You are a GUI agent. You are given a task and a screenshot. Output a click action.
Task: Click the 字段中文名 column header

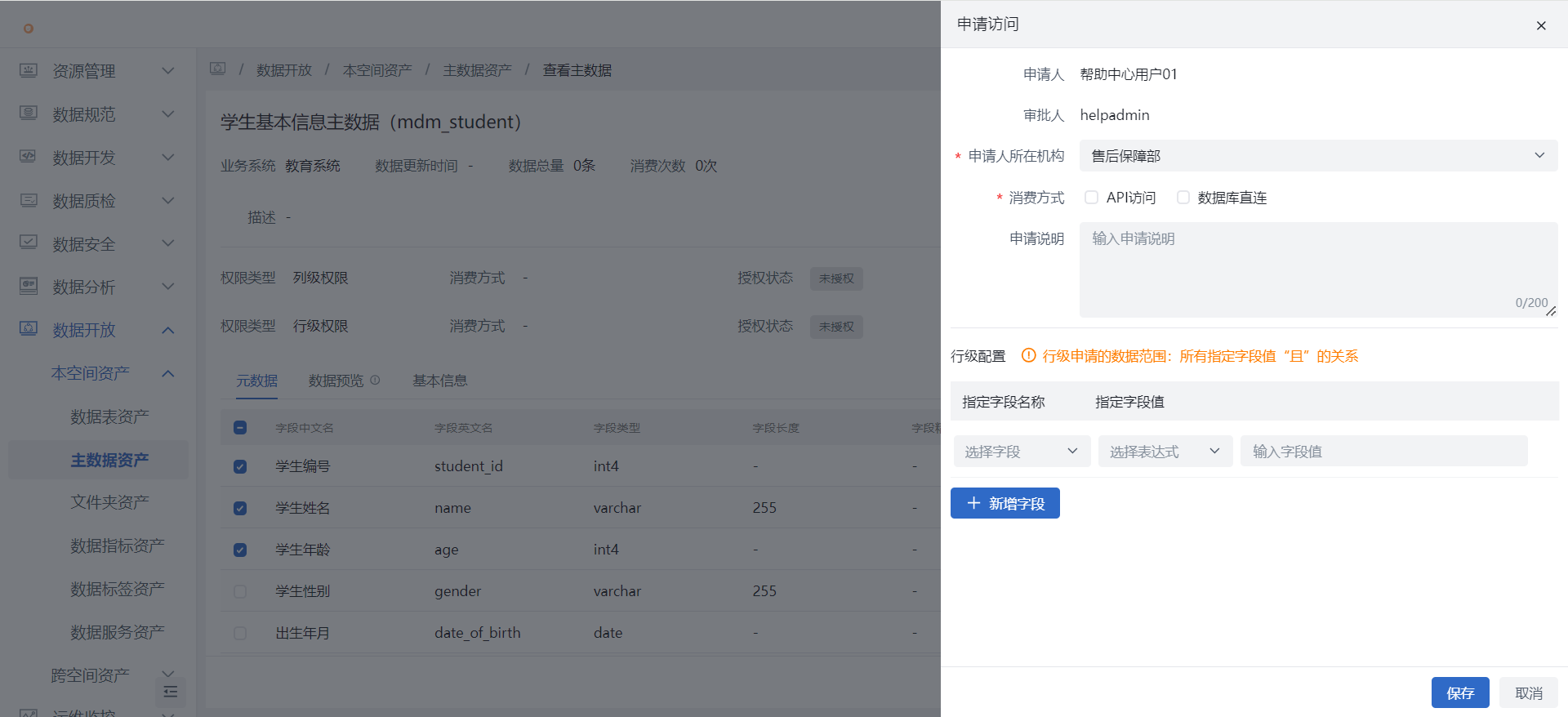pos(305,428)
